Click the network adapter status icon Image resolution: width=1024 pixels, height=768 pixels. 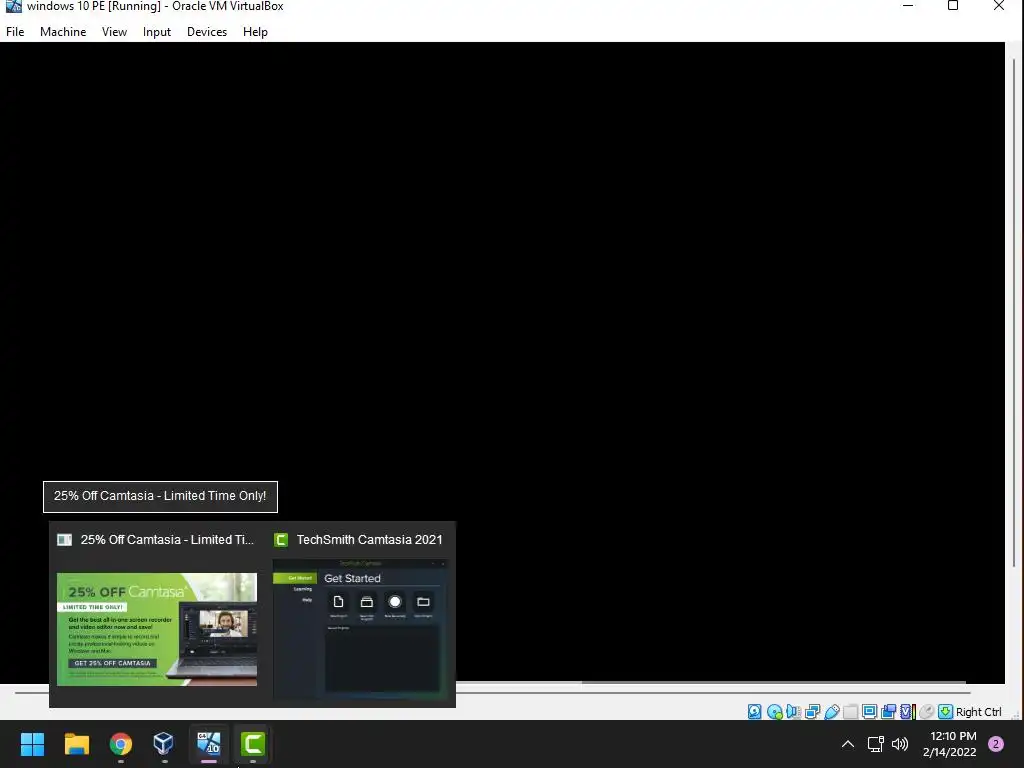coord(813,711)
